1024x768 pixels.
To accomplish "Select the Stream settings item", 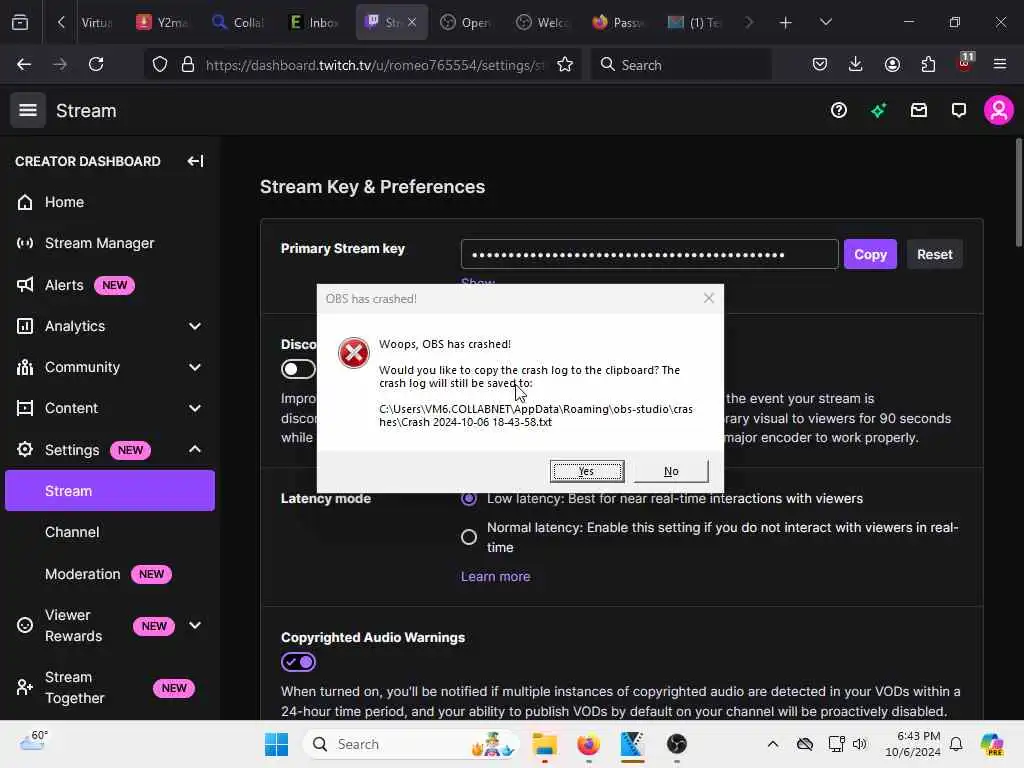I will click(x=110, y=491).
